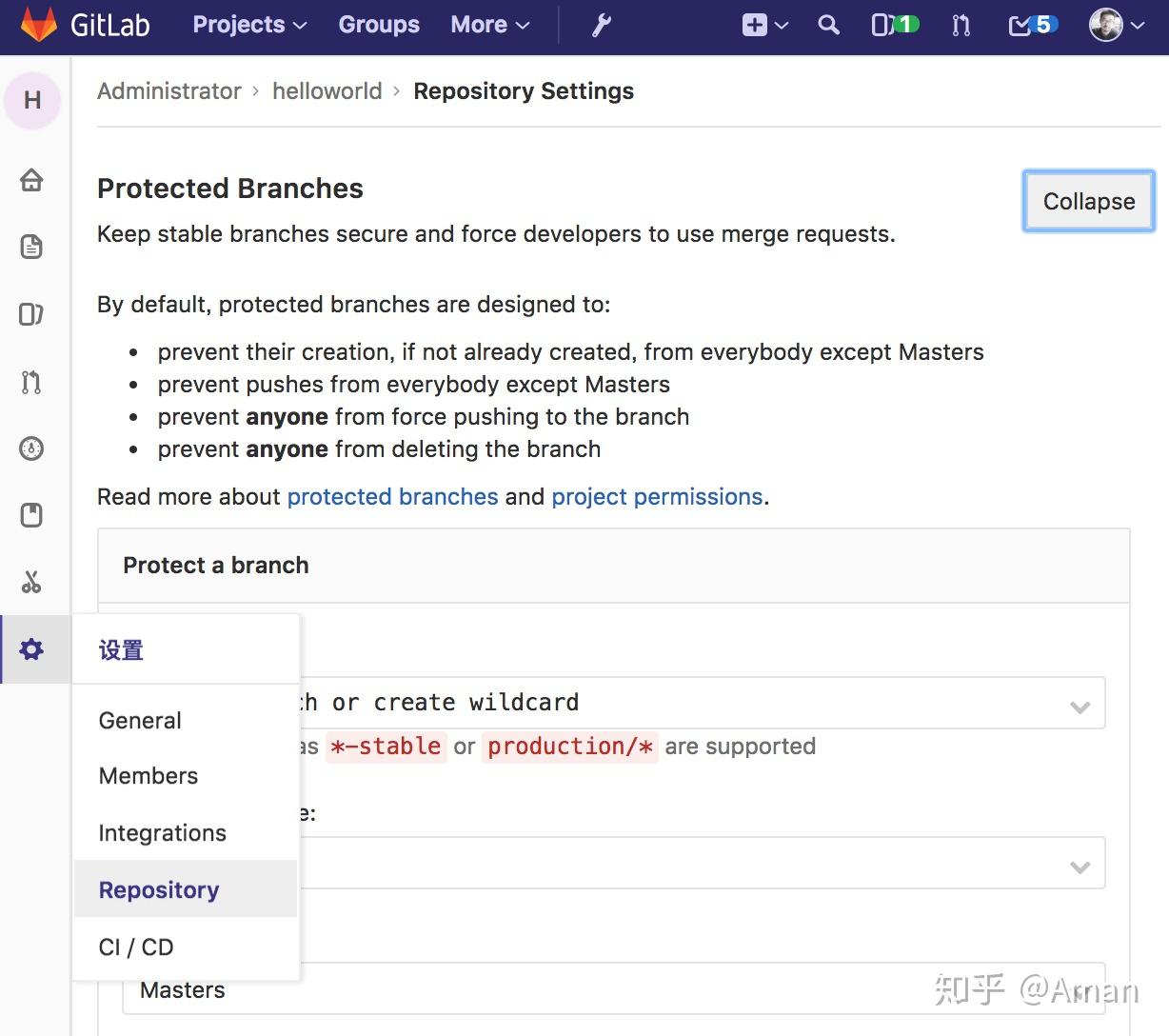1169x1036 pixels.
Task: Open the issues icon showing 1
Action: 893,26
